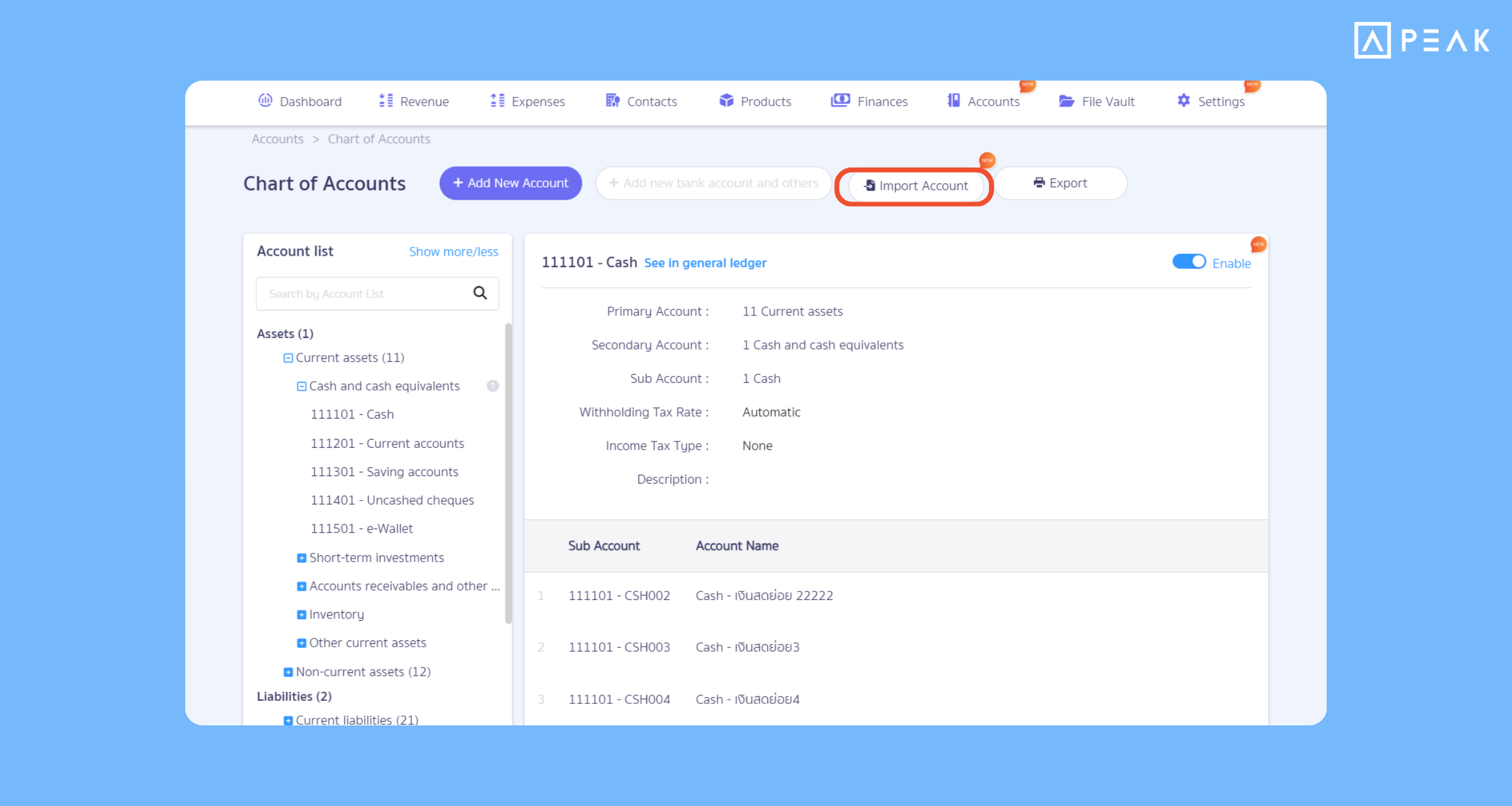Open the Accounts menu

pos(983,101)
